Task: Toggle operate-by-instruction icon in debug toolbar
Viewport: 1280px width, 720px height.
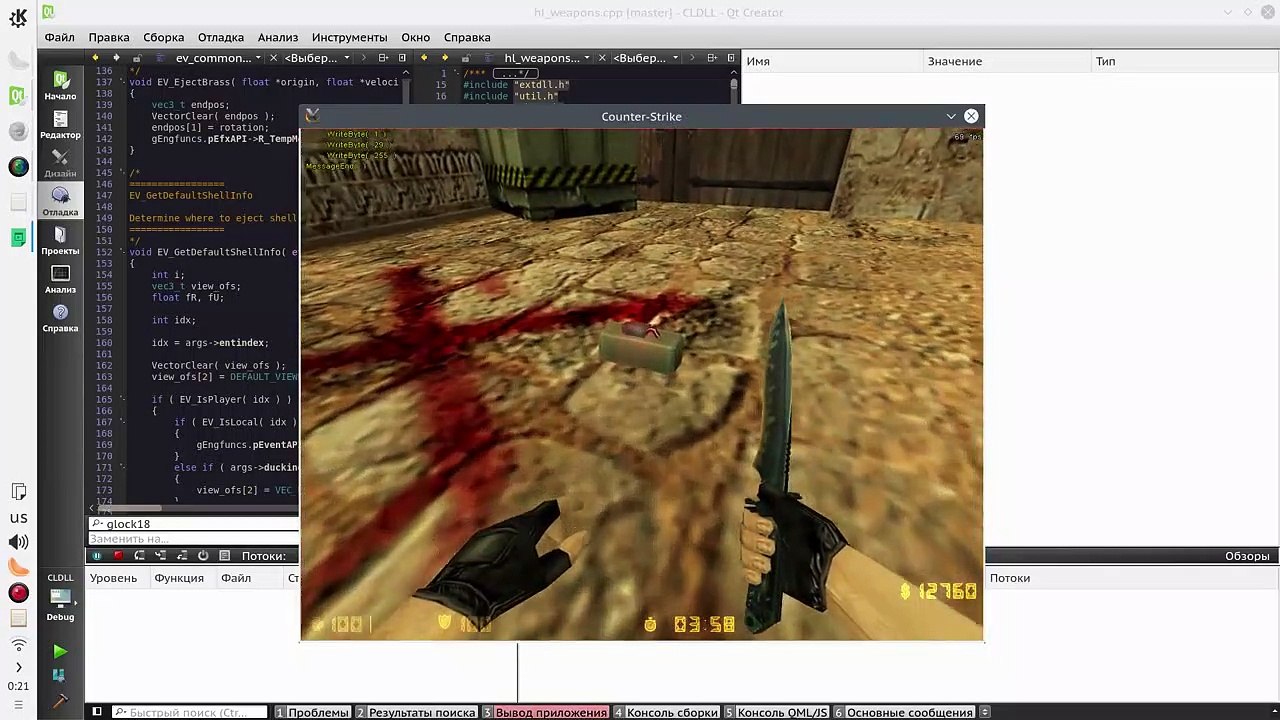Action: pos(224,556)
